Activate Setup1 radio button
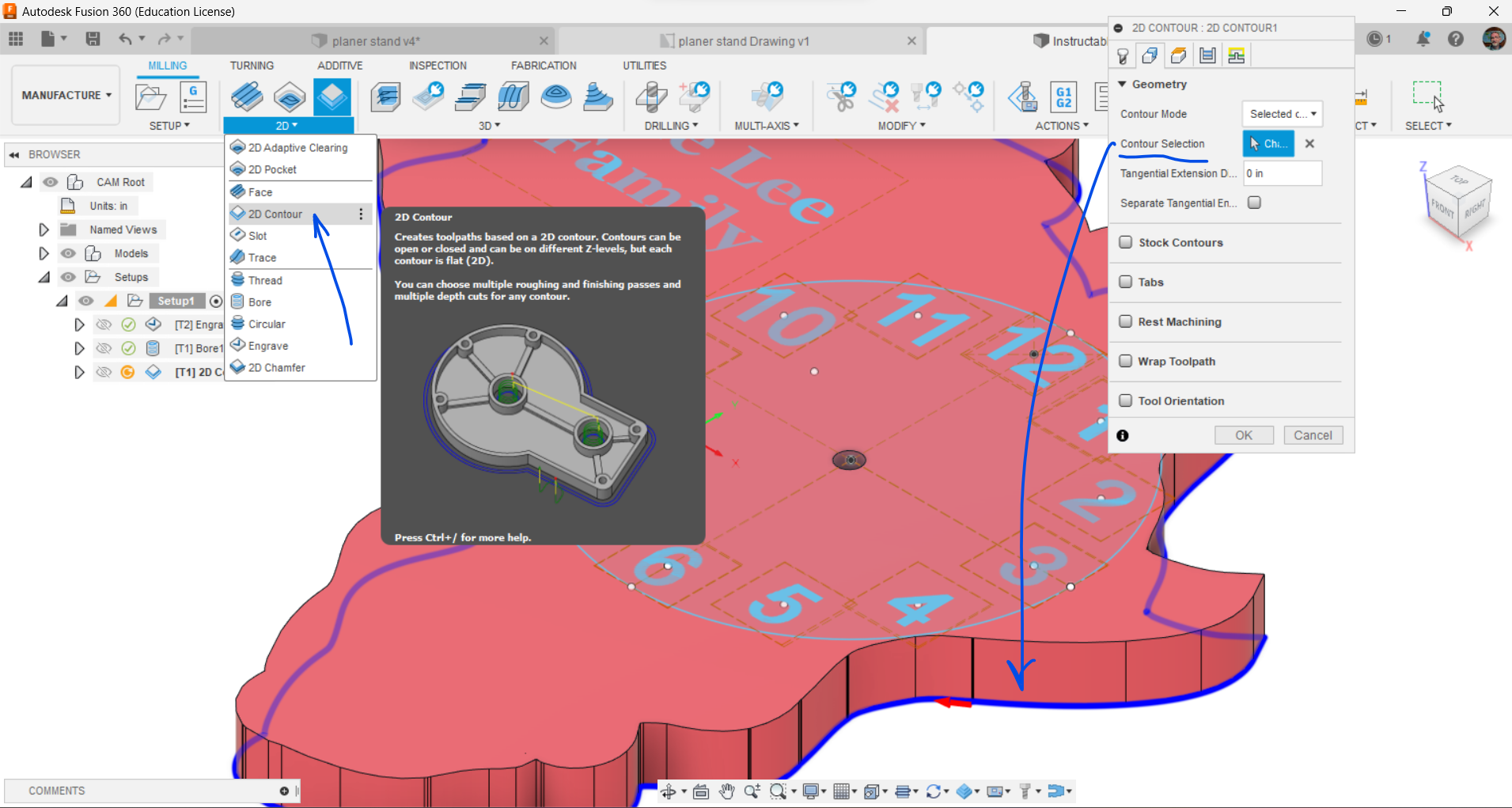This screenshot has width=1512, height=808. (216, 301)
